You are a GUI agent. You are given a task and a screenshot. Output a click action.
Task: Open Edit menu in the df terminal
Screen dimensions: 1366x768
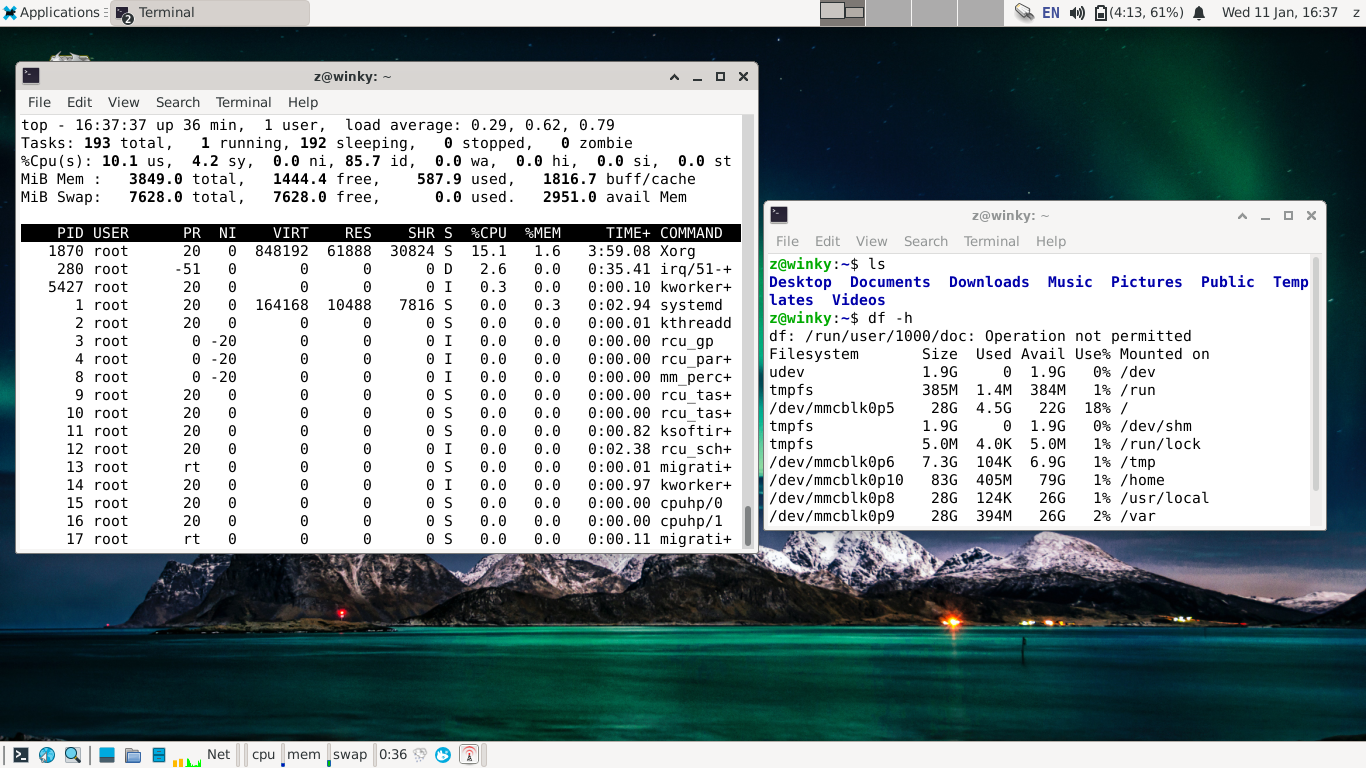827,241
